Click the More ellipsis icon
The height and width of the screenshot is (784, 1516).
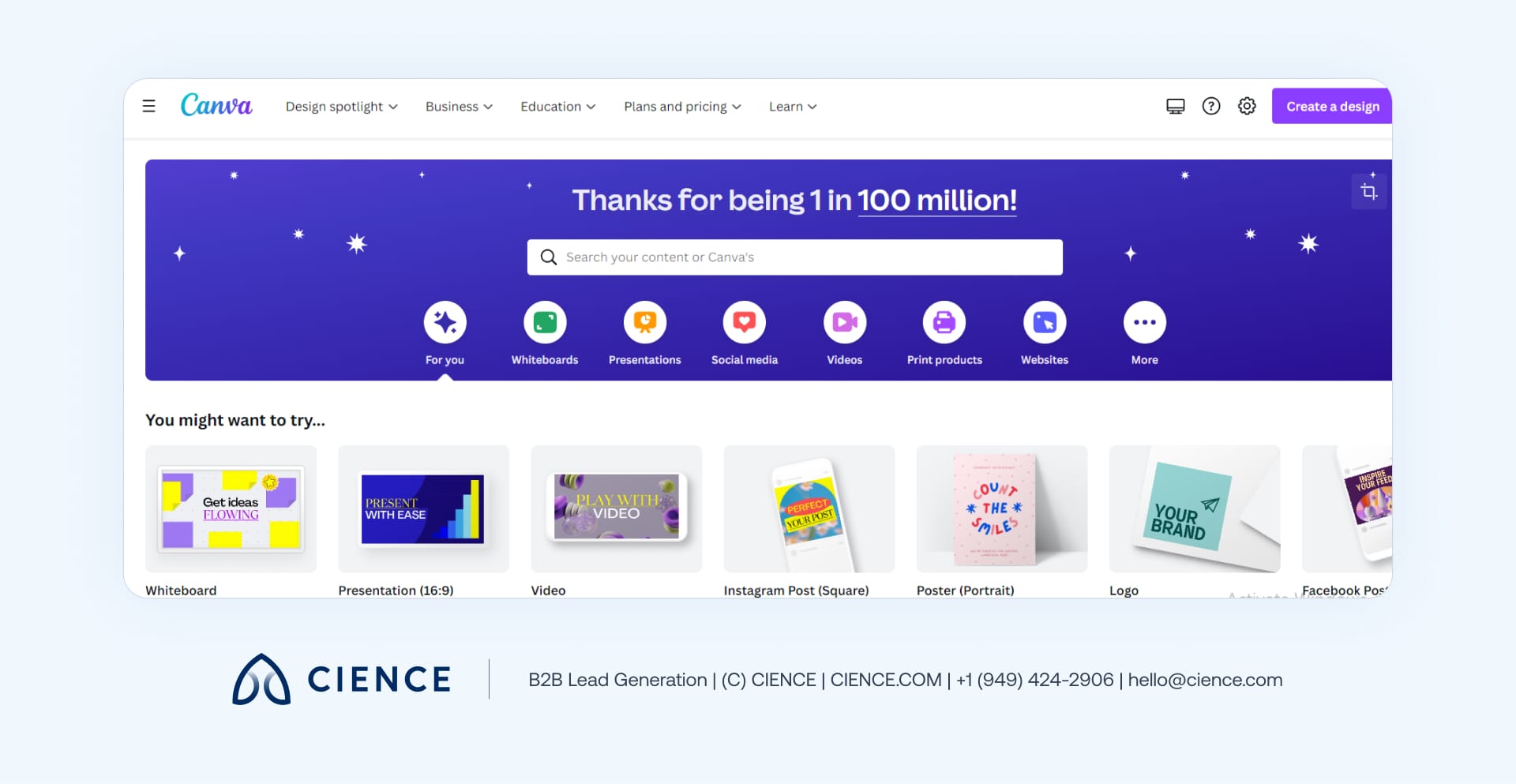tap(1144, 322)
